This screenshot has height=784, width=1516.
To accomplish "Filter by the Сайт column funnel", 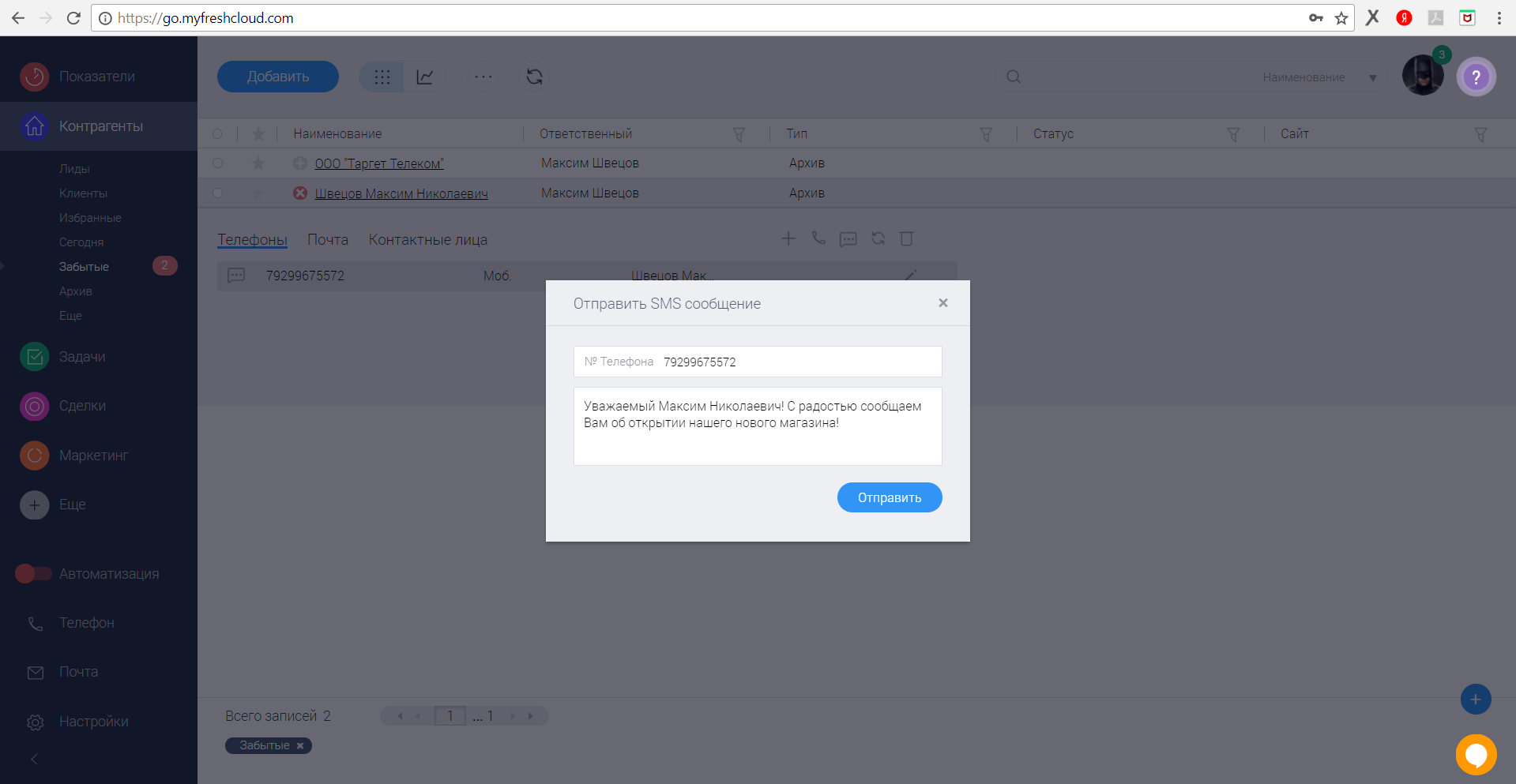I will 1480,134.
